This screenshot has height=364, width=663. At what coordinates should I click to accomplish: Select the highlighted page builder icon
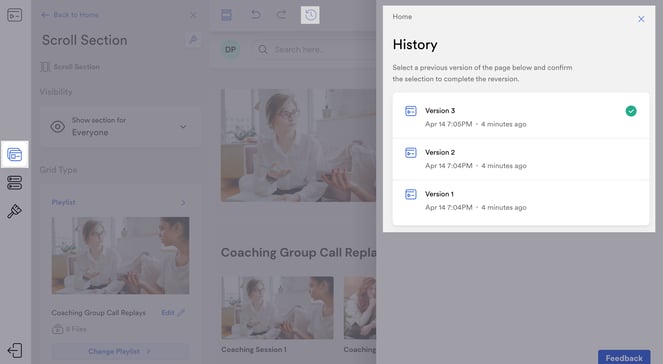pos(14,155)
